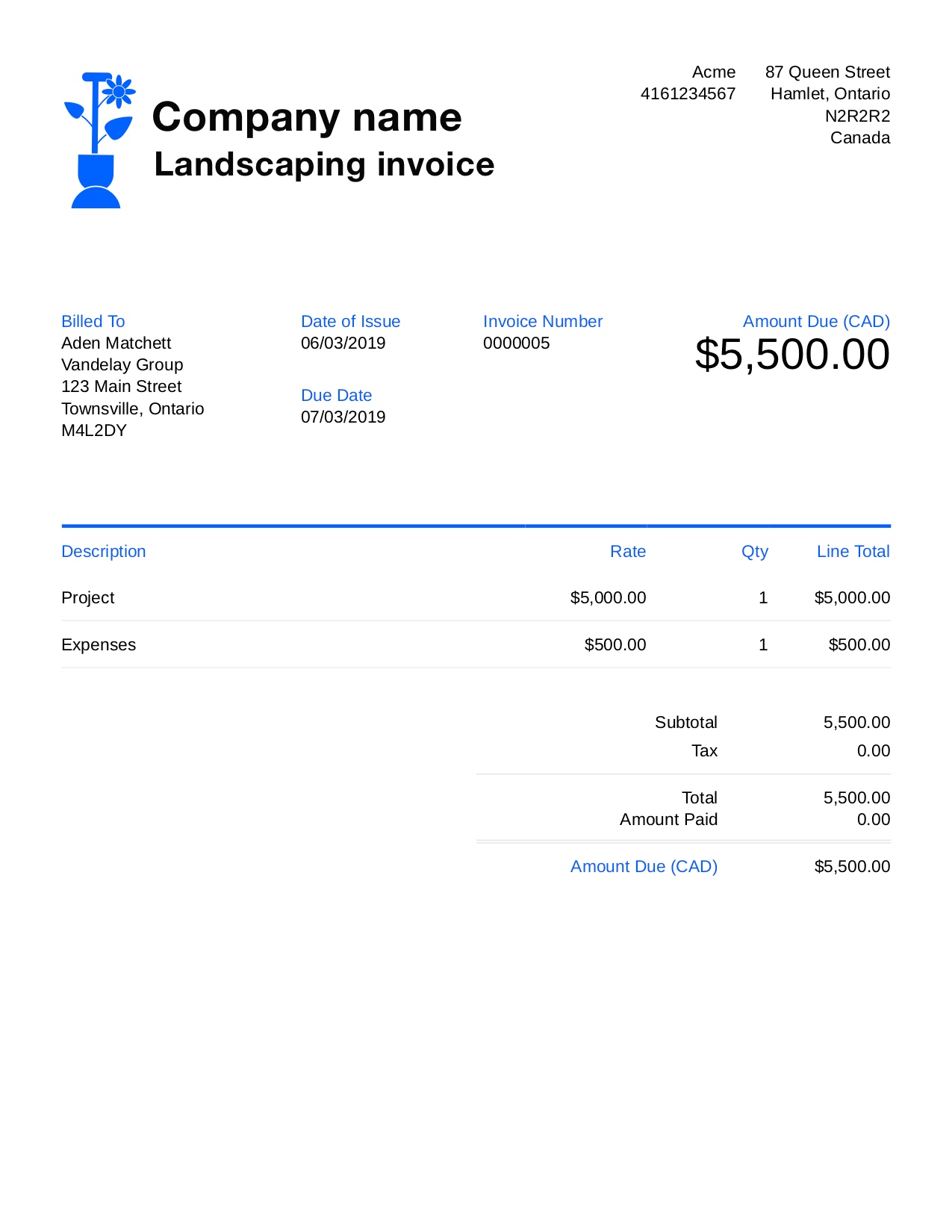Click the 'Amount Paid' label

coord(669,819)
